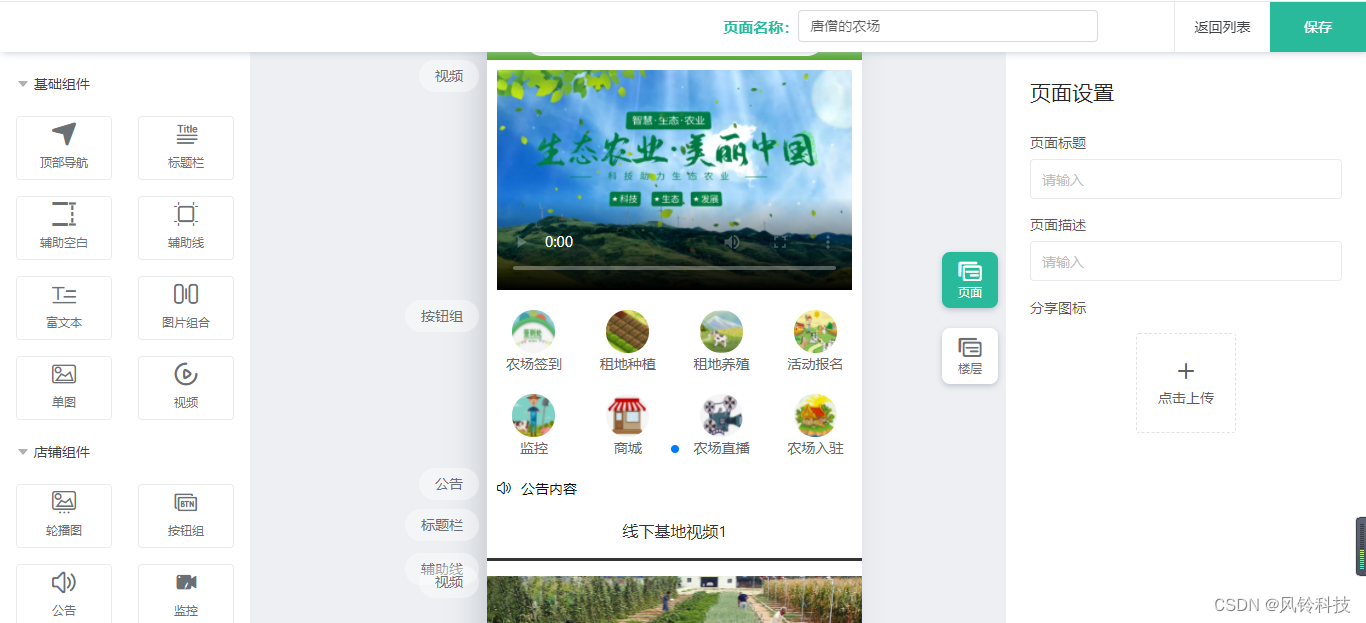Go back via 返回列表

click(x=1222, y=27)
